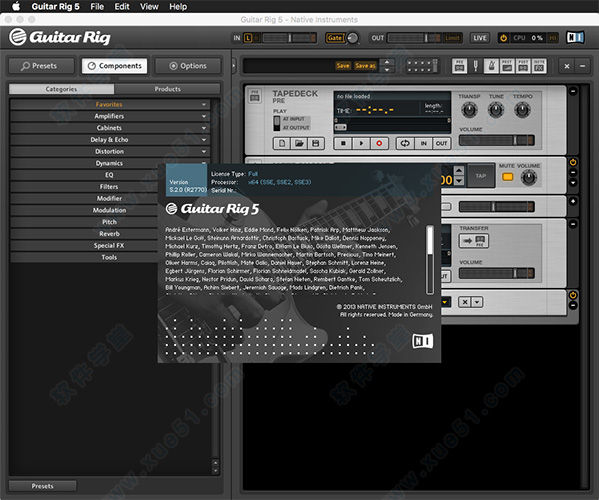This screenshot has width=599, height=500.
Task: Click the TEMPO knob
Action: [522, 110]
